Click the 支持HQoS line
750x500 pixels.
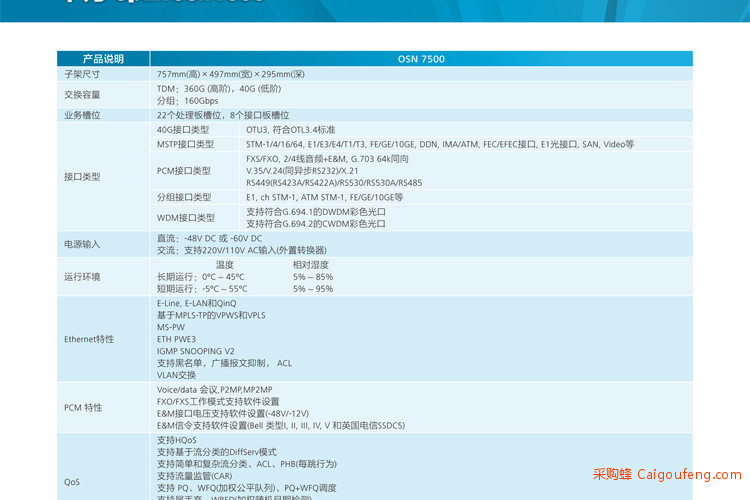pos(176,440)
